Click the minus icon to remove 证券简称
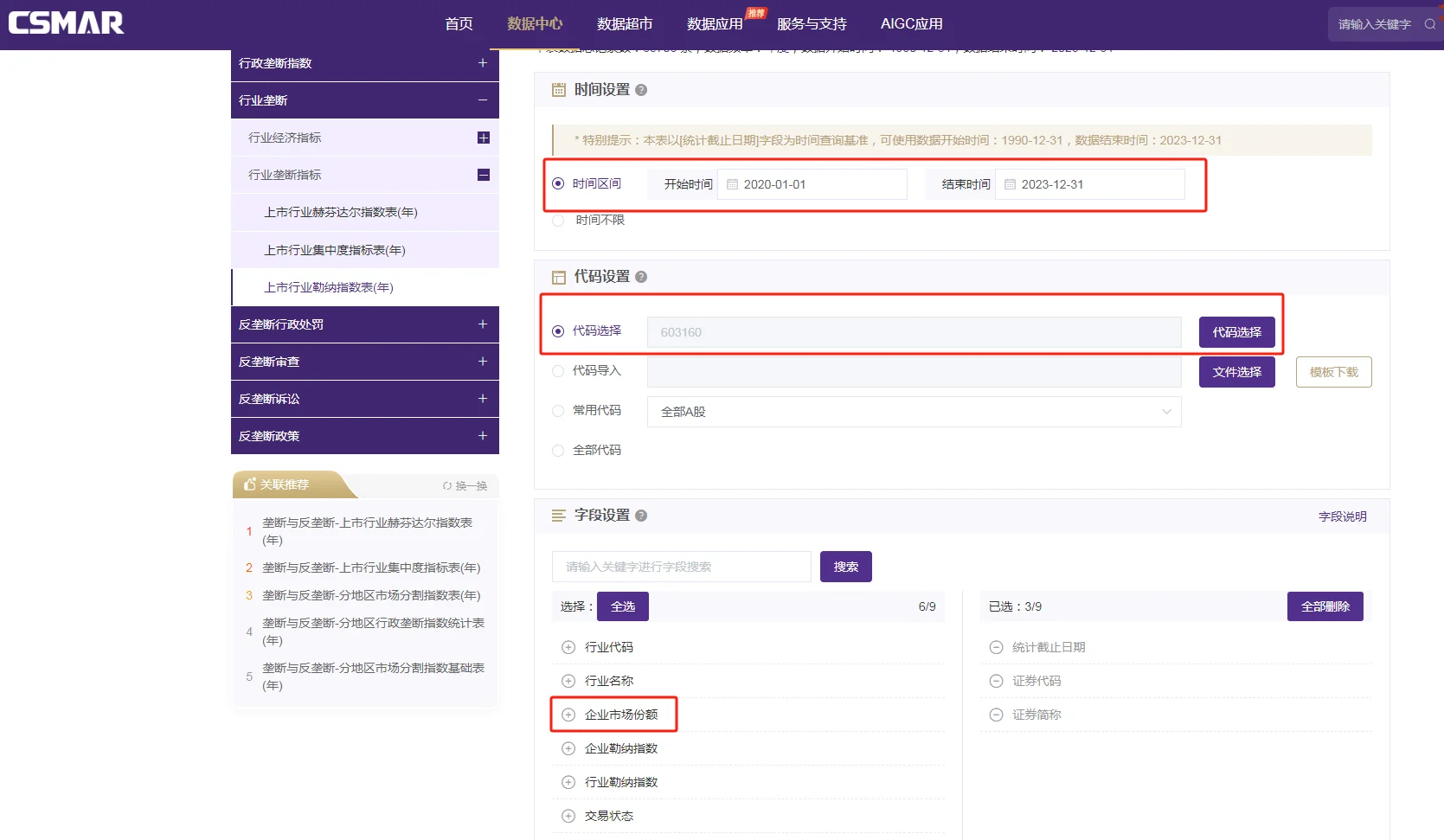The width and height of the screenshot is (1444, 840). [x=996, y=714]
